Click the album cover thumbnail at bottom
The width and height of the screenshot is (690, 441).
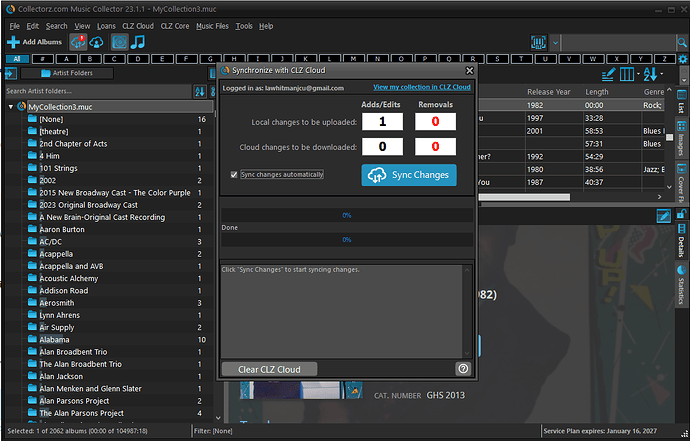(301, 390)
